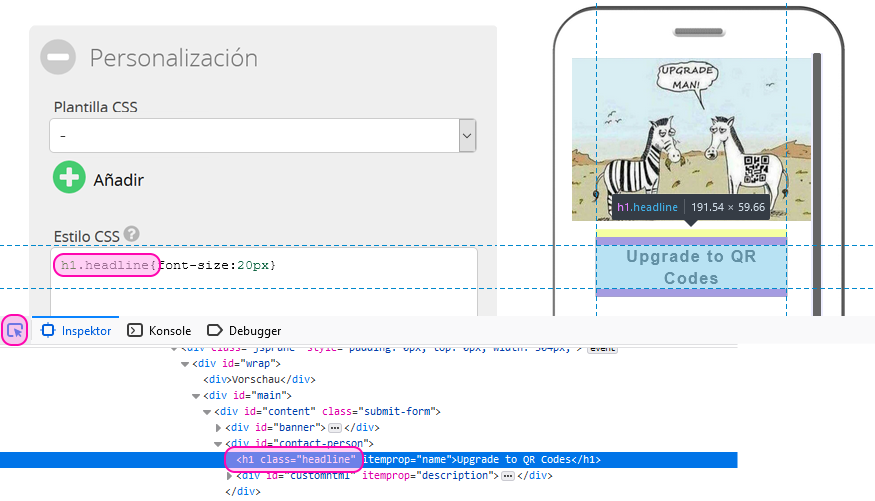Collapse the div id="contact-person" node
875x501 pixels.
(x=218, y=444)
